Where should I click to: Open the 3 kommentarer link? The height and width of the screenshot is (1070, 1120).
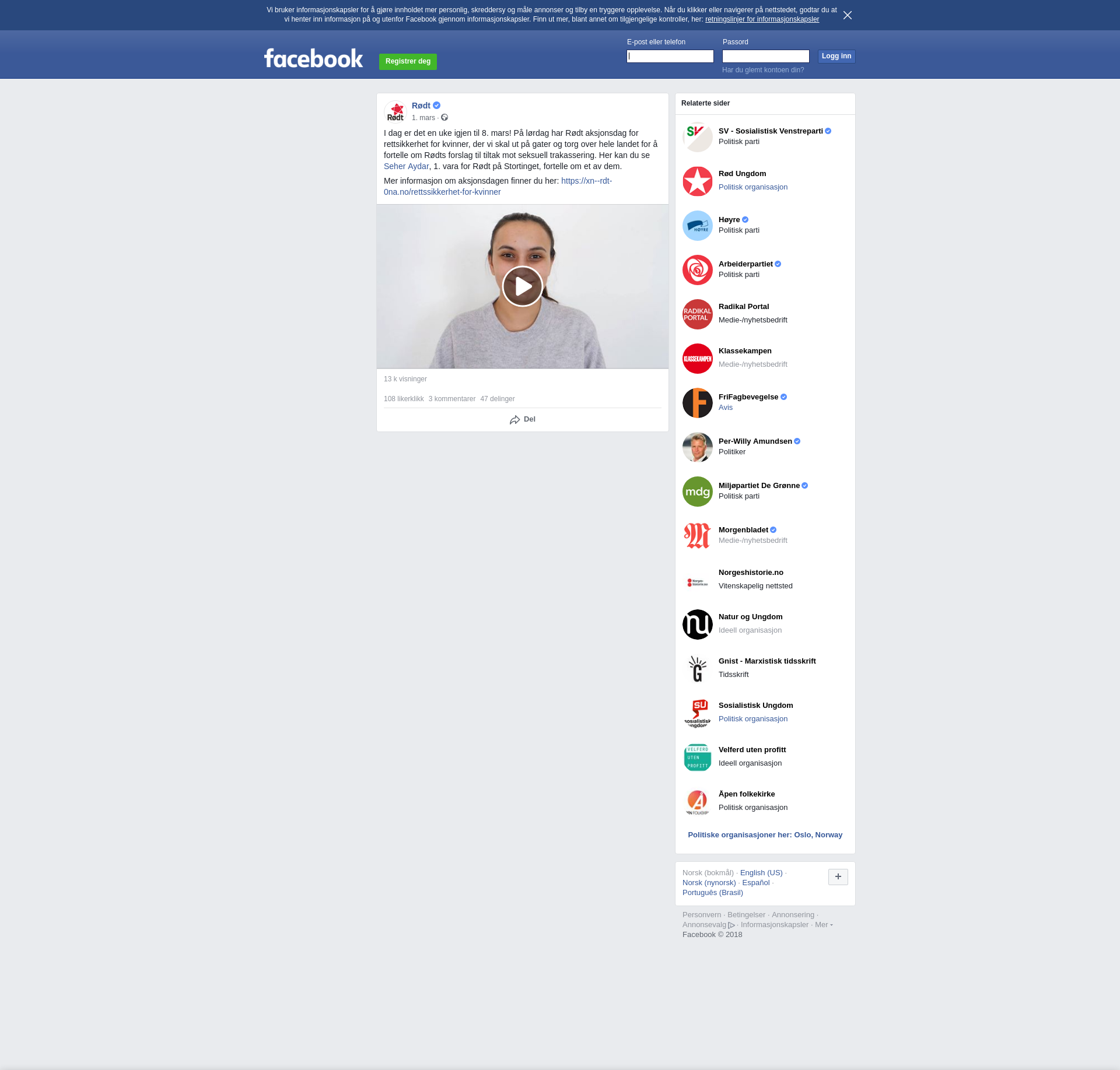click(x=452, y=399)
